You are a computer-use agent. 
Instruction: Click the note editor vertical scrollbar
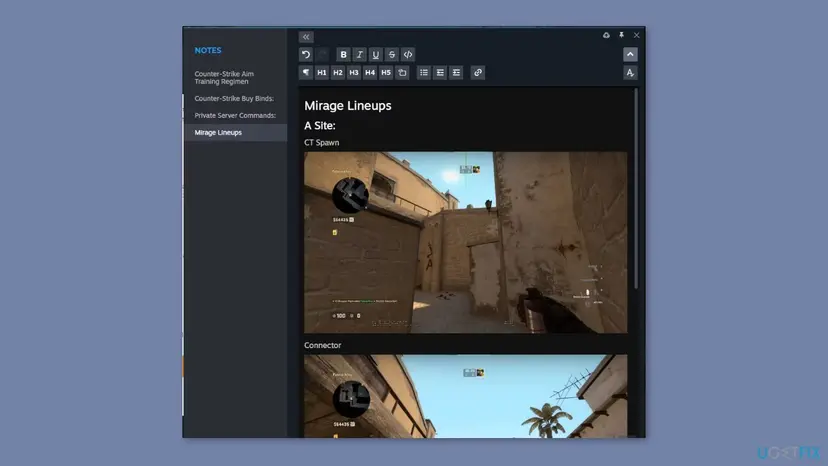click(636, 188)
